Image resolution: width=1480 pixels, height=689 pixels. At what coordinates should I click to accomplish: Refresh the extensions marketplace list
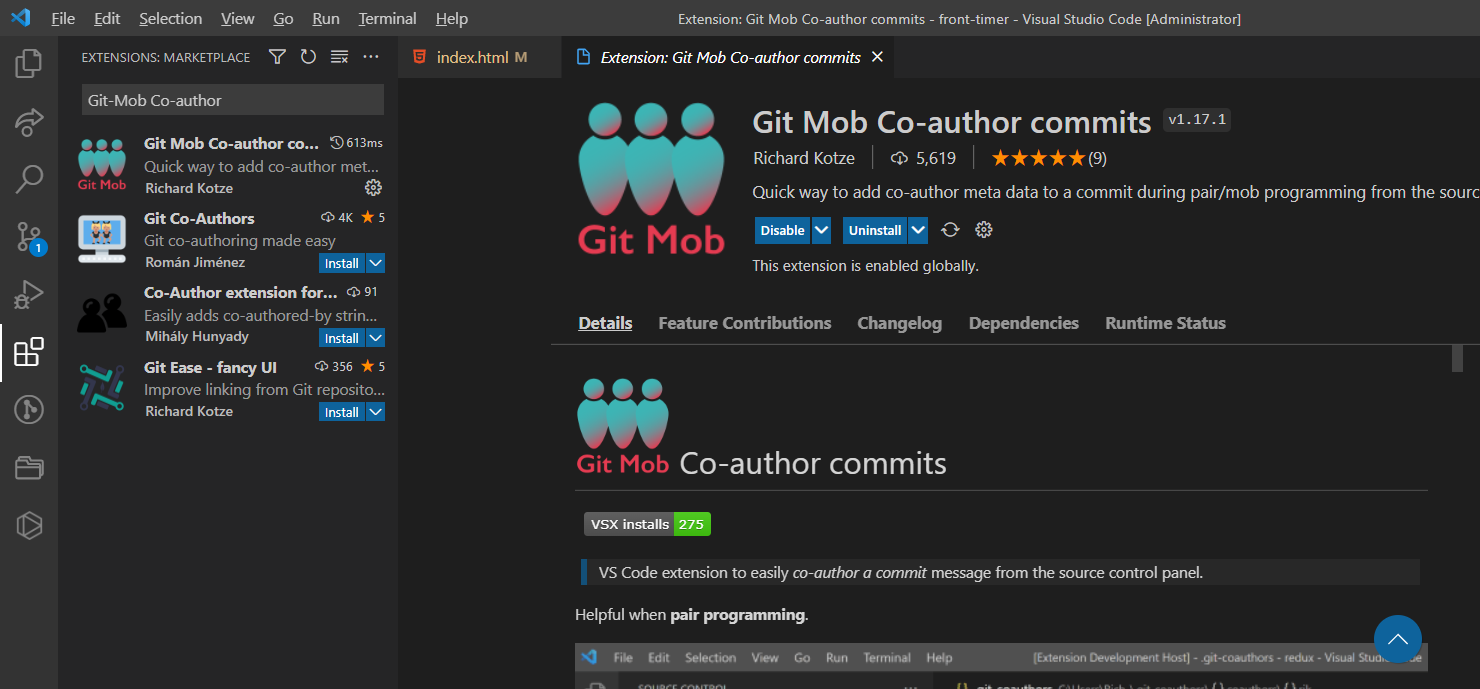tap(308, 57)
